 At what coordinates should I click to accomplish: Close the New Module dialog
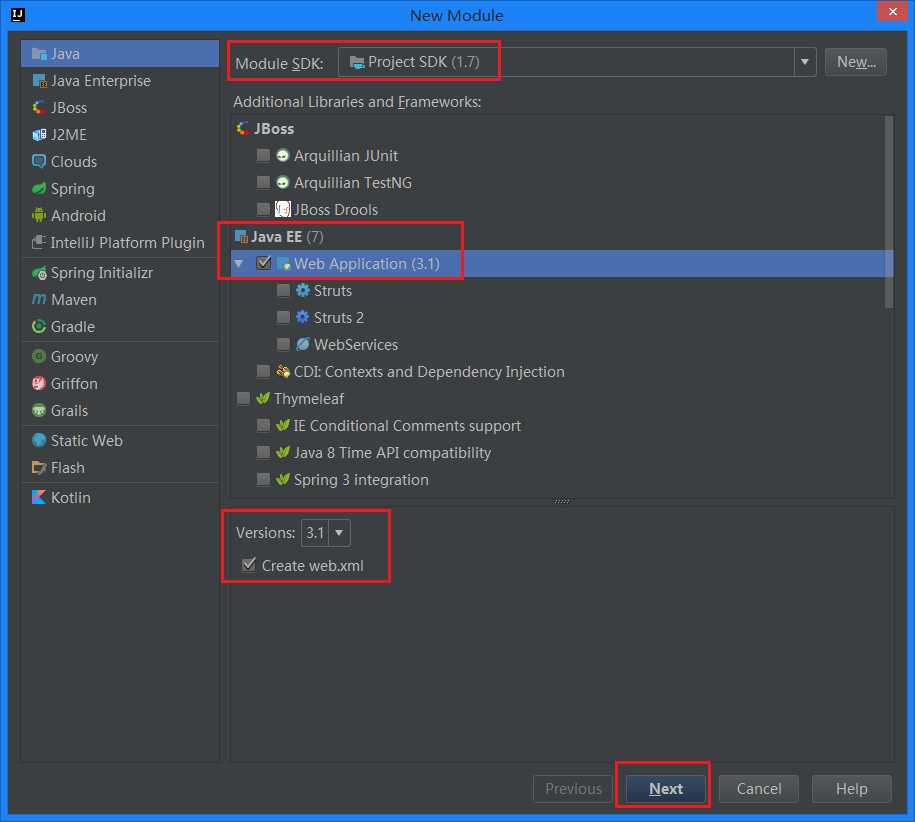(893, 11)
